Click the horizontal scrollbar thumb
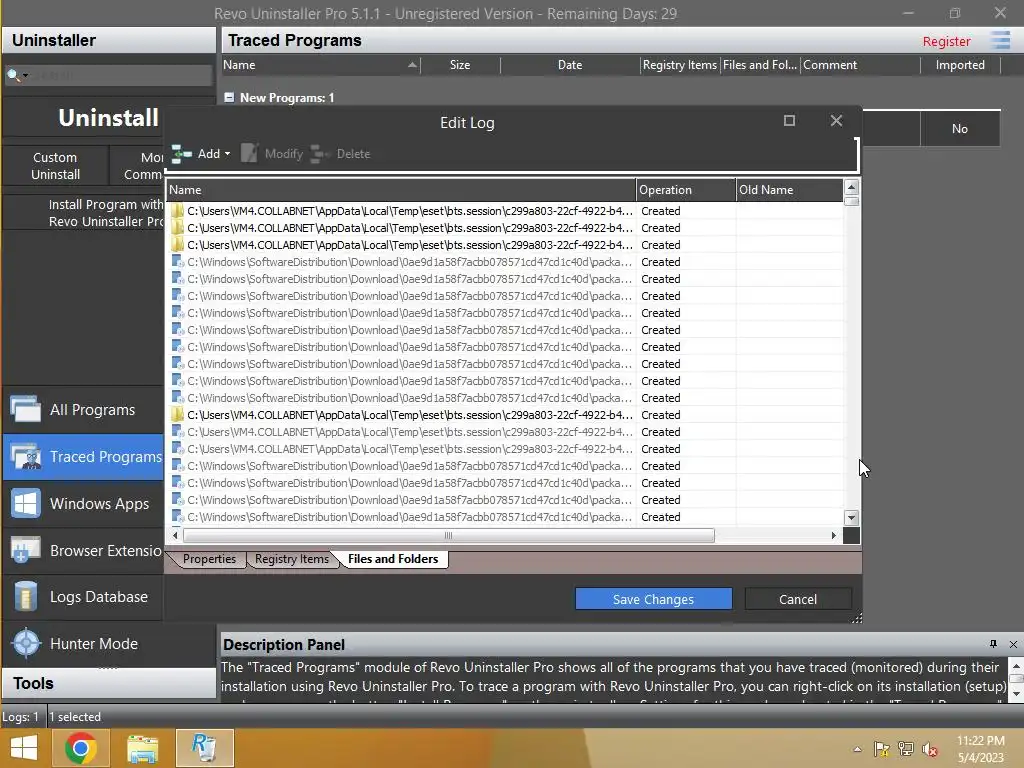The width and height of the screenshot is (1024, 768). [x=449, y=536]
